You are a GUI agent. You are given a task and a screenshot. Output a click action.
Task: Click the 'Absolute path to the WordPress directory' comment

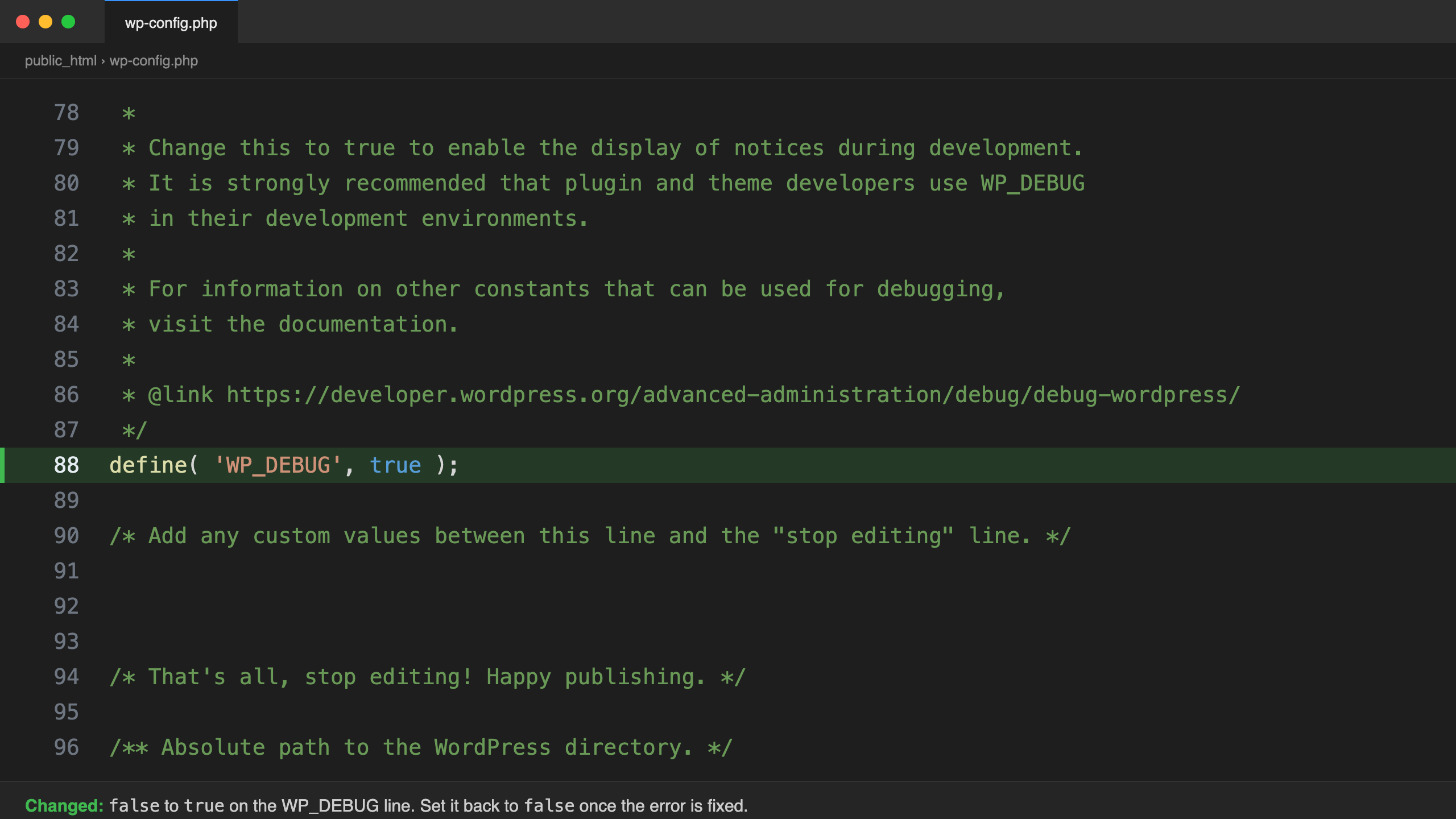point(421,747)
